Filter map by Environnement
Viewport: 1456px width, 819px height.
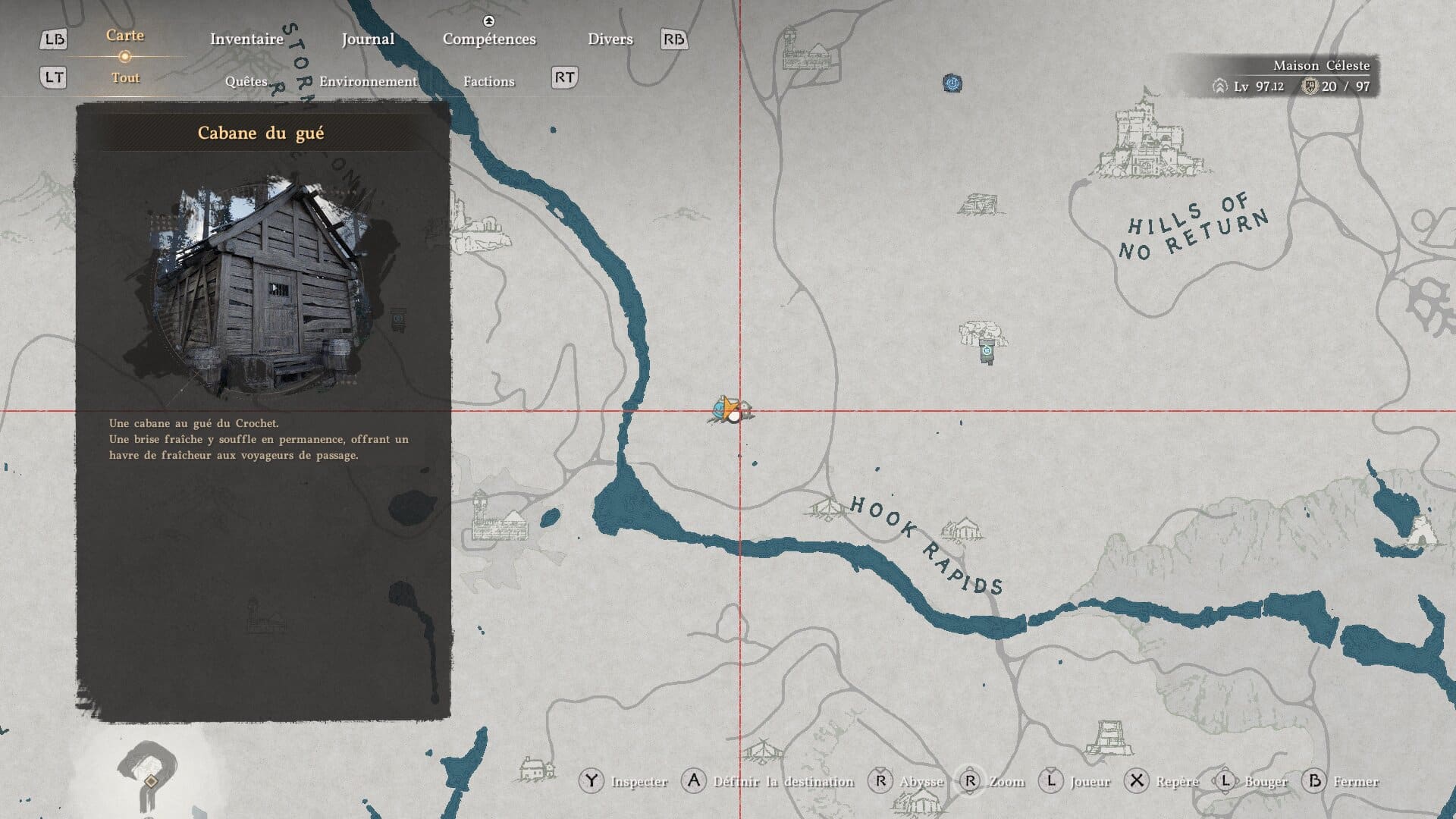tap(368, 81)
